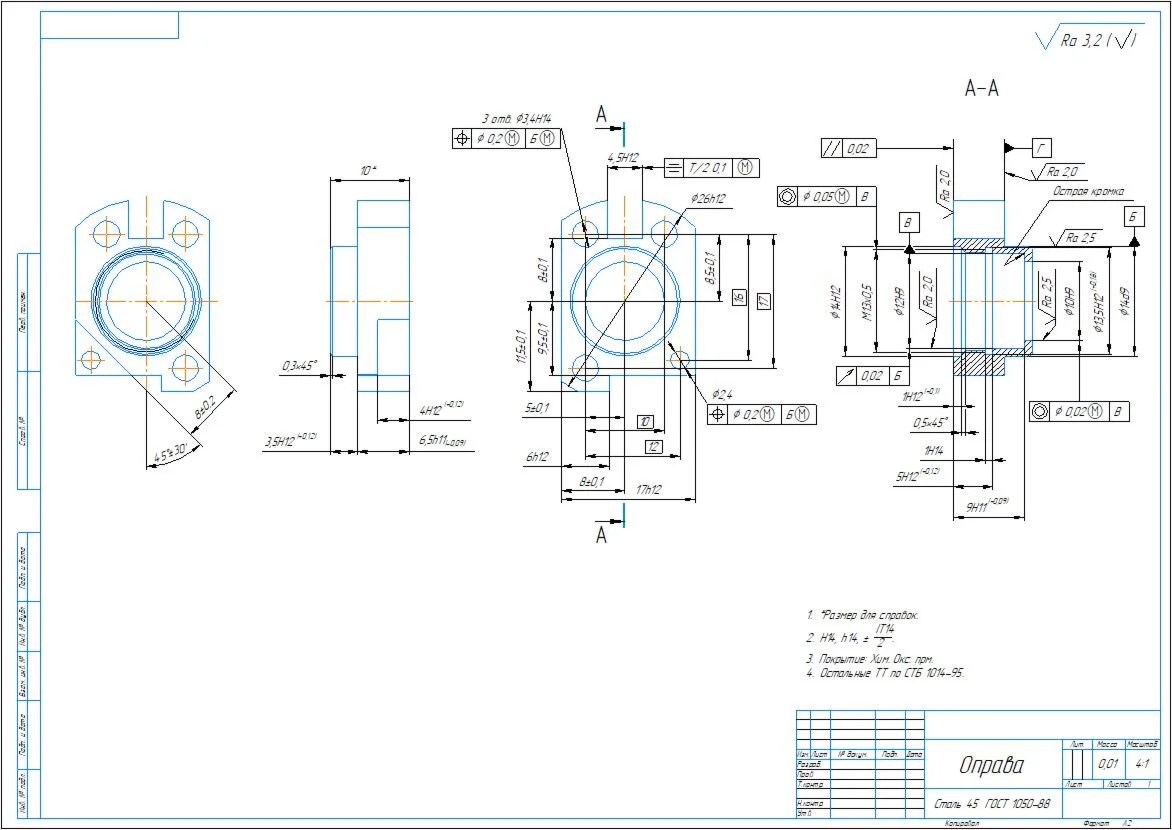1172x830 pixels.
Task: Select the boxed dimension 12
Action: [653, 446]
